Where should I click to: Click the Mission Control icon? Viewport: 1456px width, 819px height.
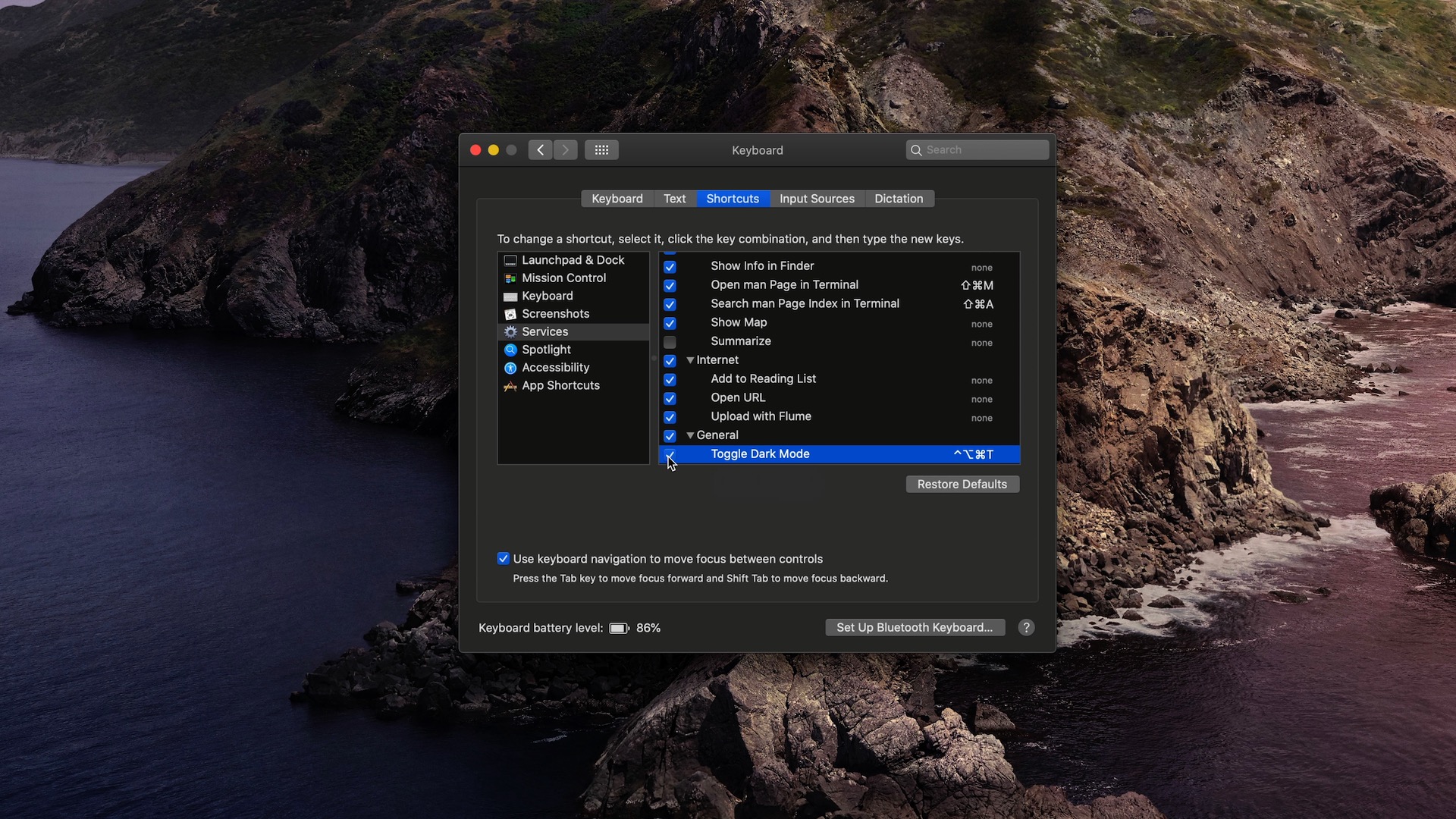click(510, 278)
